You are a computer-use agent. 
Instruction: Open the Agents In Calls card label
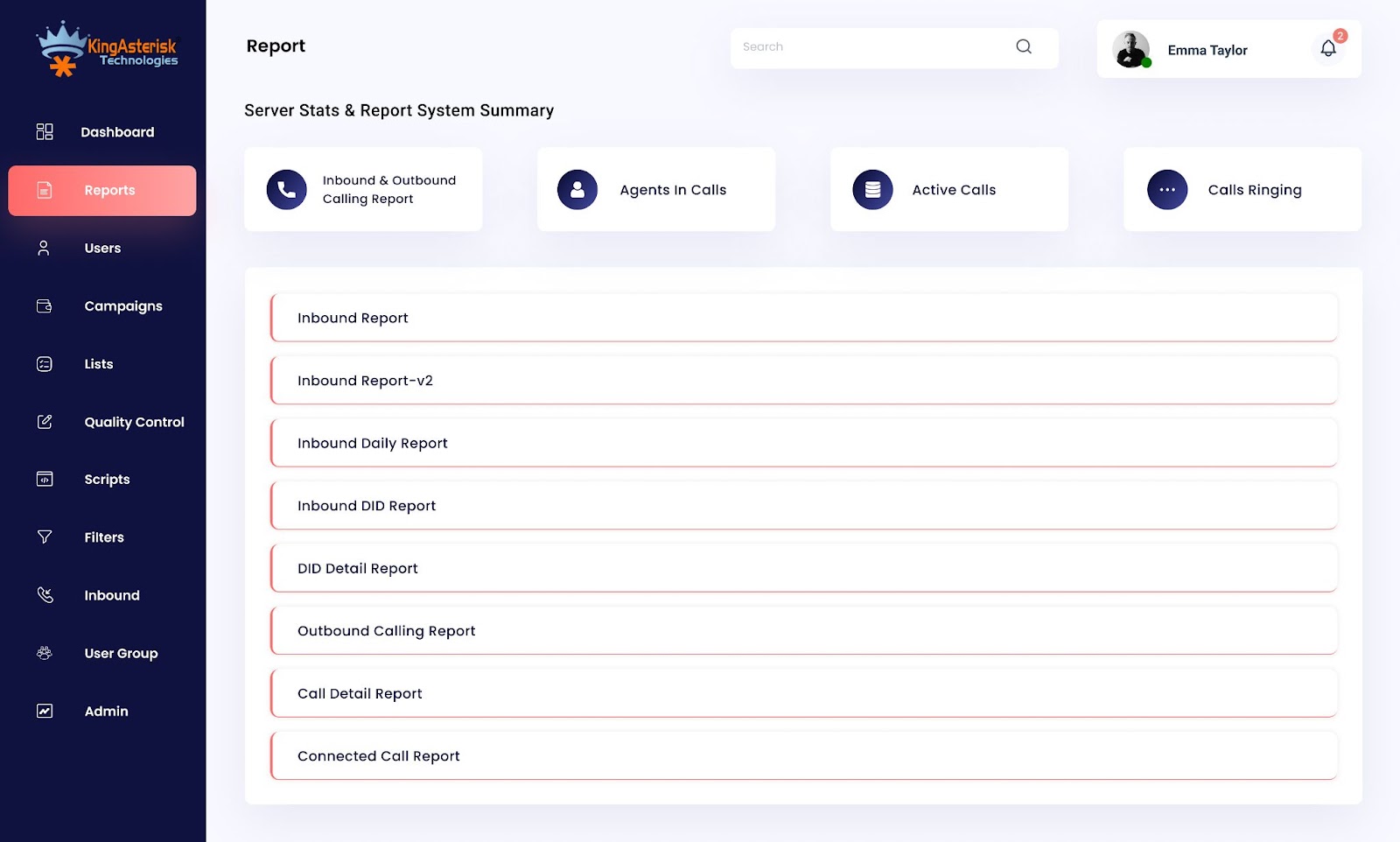[673, 190]
